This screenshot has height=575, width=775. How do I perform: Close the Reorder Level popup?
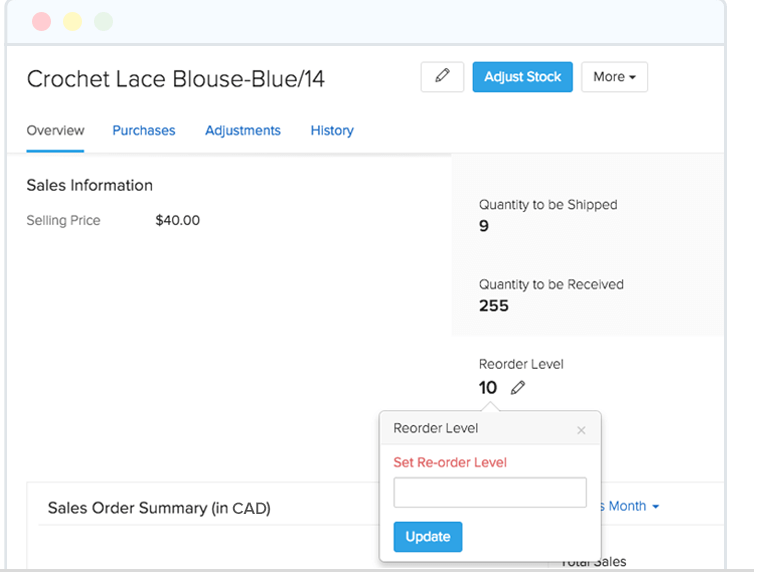581,430
